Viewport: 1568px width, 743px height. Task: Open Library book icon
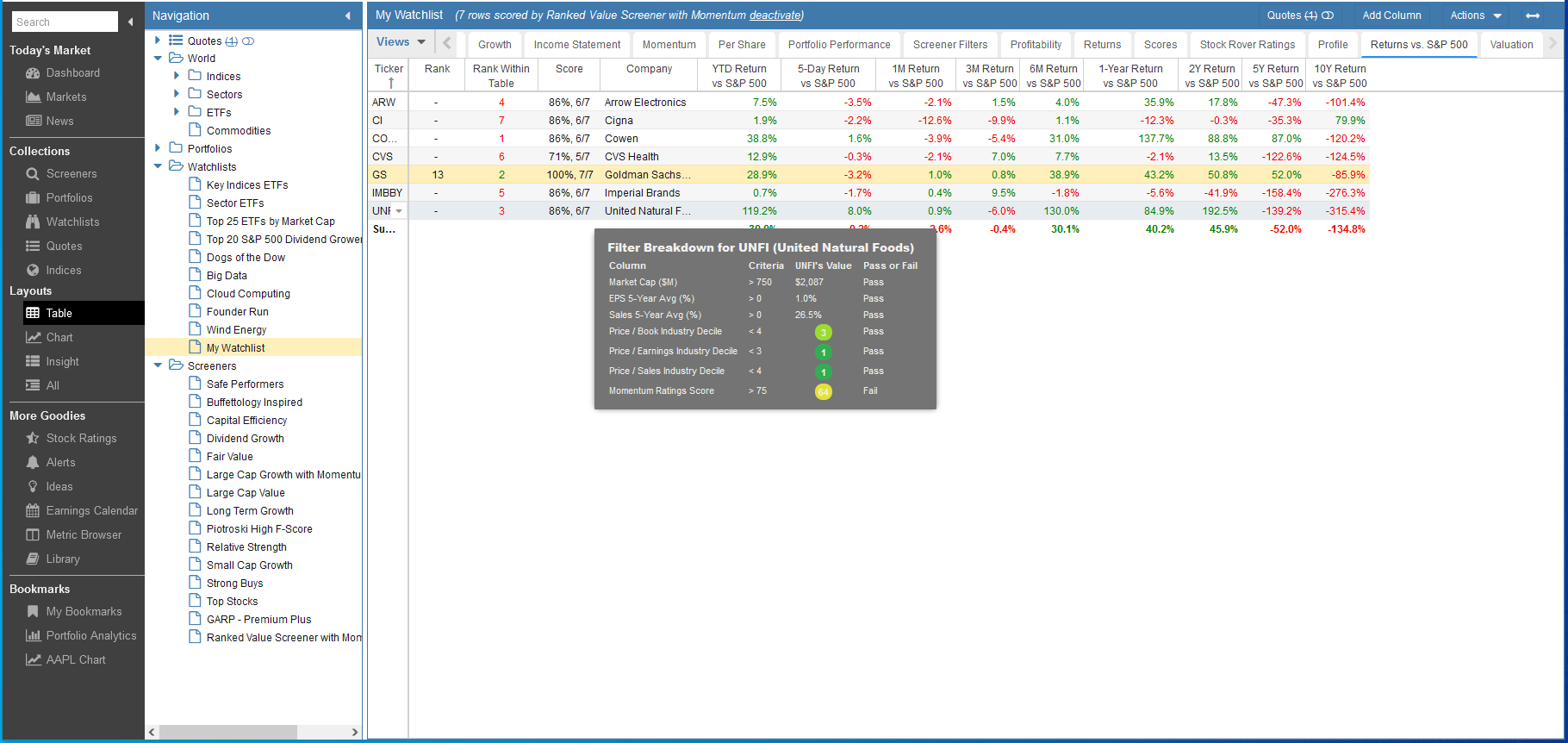click(x=34, y=559)
